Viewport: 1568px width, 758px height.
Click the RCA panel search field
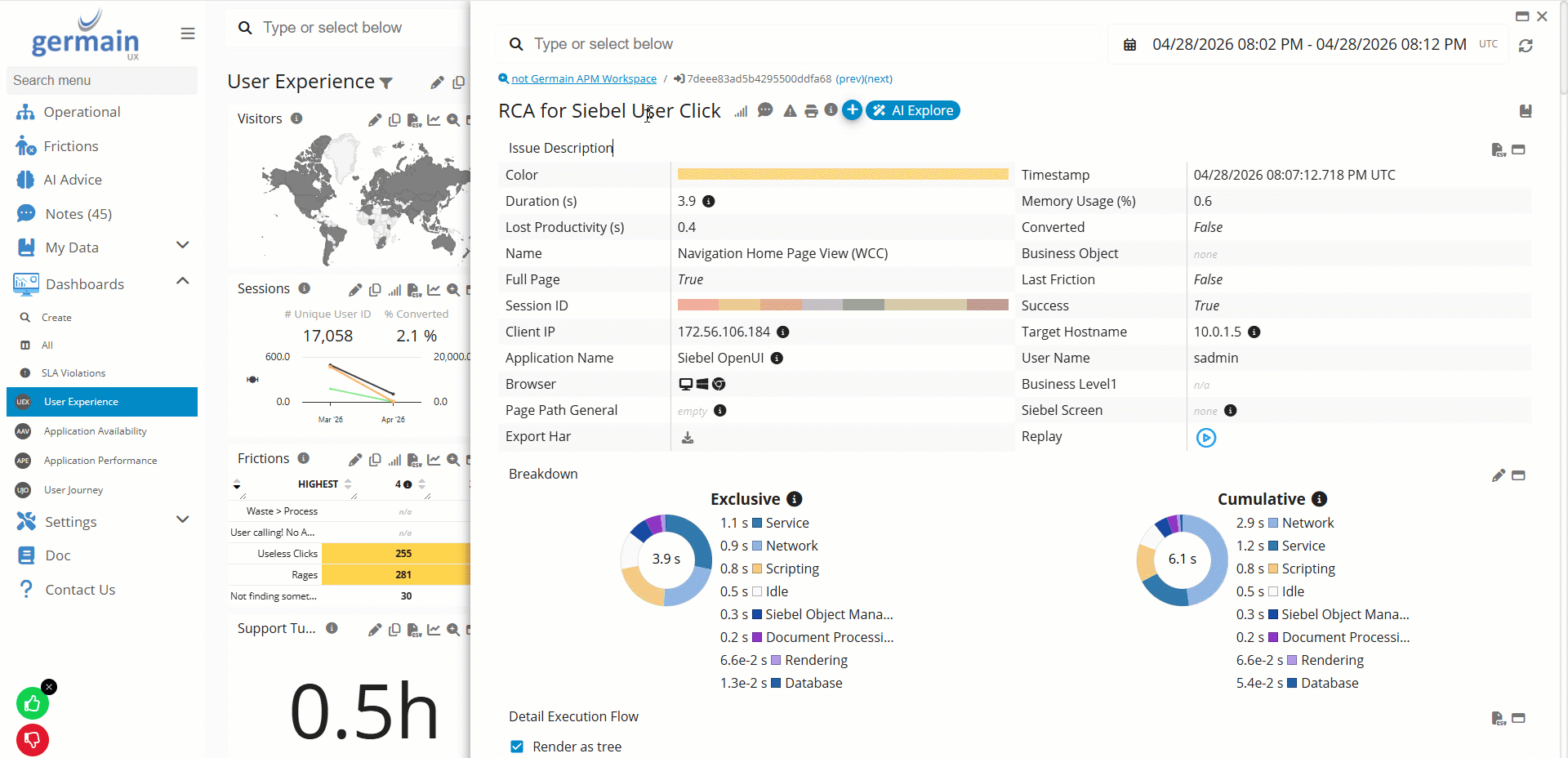(800, 44)
